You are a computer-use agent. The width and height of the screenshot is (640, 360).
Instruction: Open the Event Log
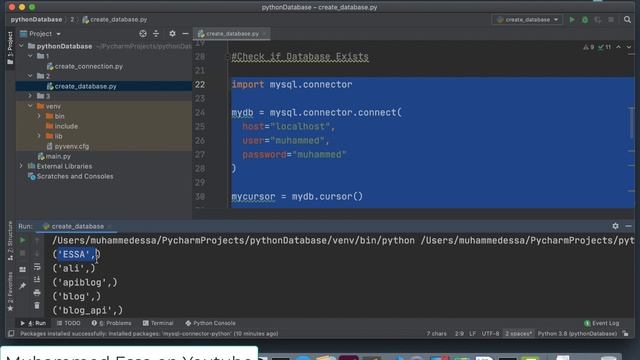tap(602, 323)
